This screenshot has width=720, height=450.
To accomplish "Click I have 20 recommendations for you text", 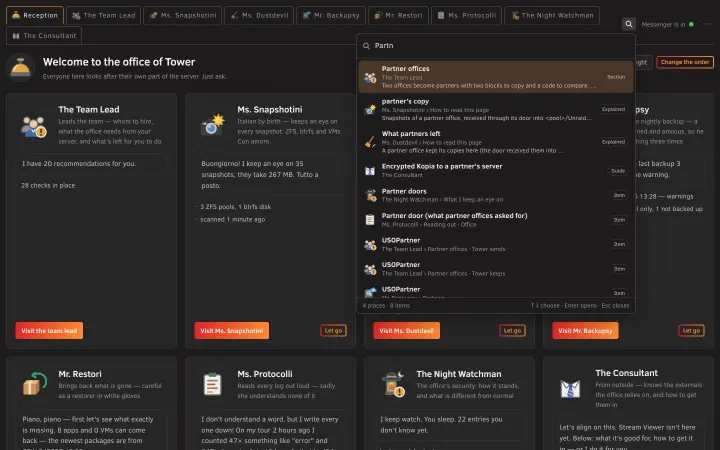I will (79, 163).
